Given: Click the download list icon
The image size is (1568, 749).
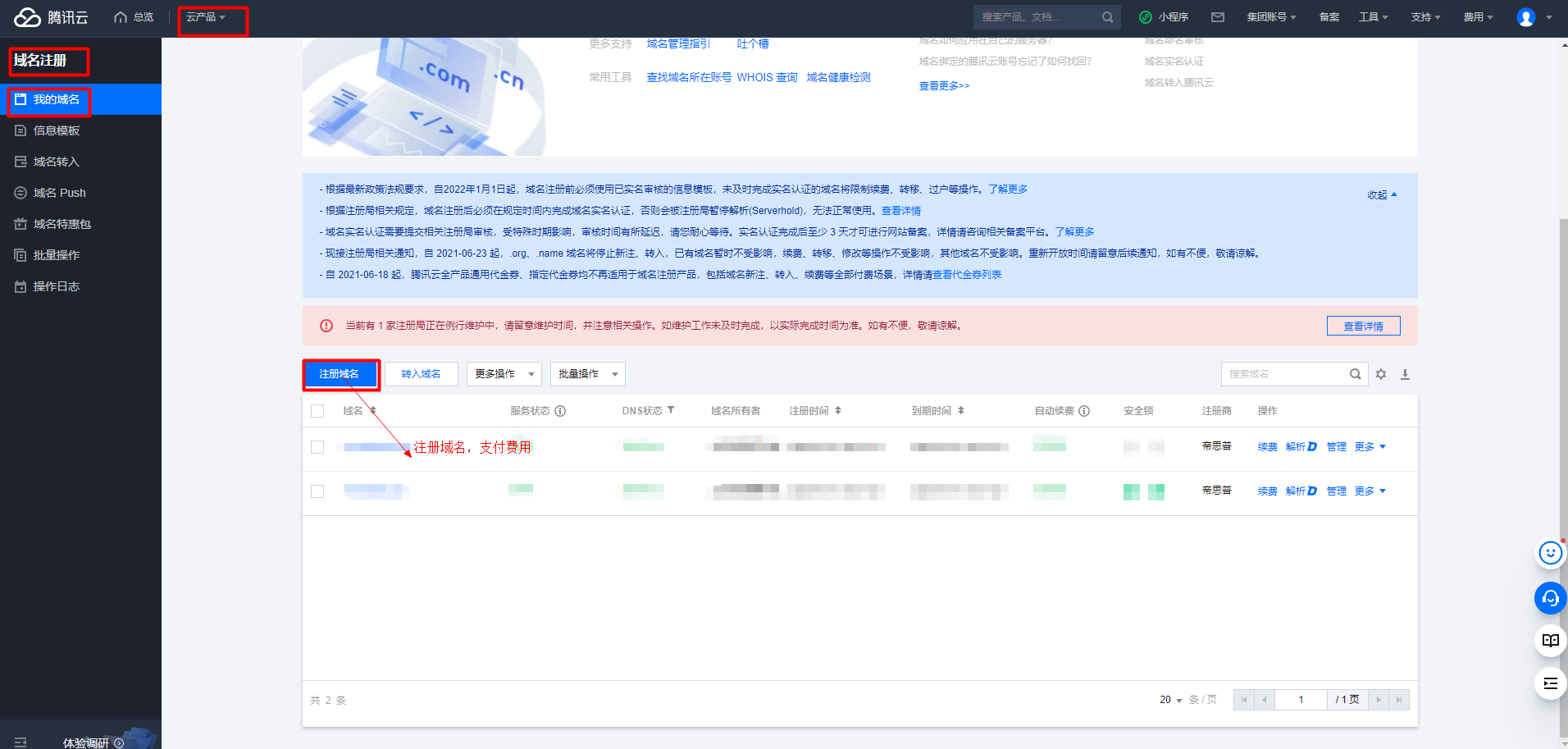Looking at the screenshot, I should [x=1405, y=374].
